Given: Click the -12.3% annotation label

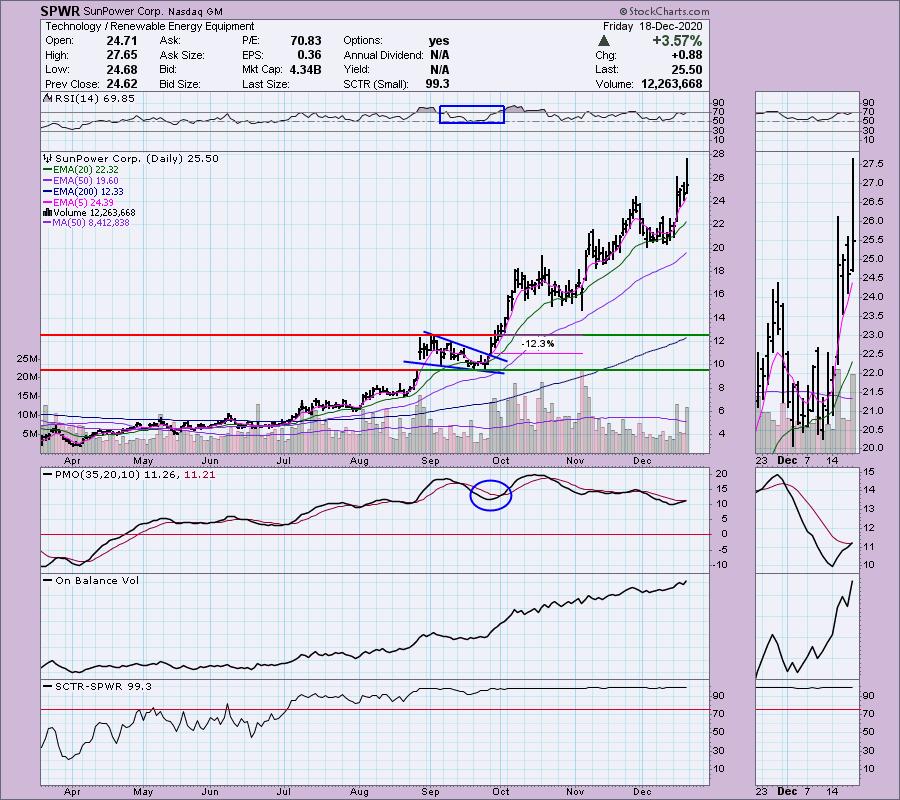Looking at the screenshot, I should point(537,343).
